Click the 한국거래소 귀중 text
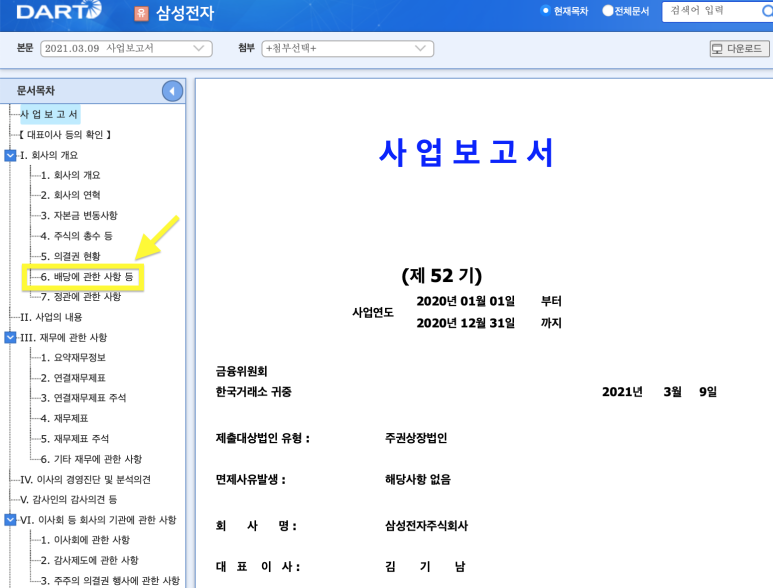 254,392
